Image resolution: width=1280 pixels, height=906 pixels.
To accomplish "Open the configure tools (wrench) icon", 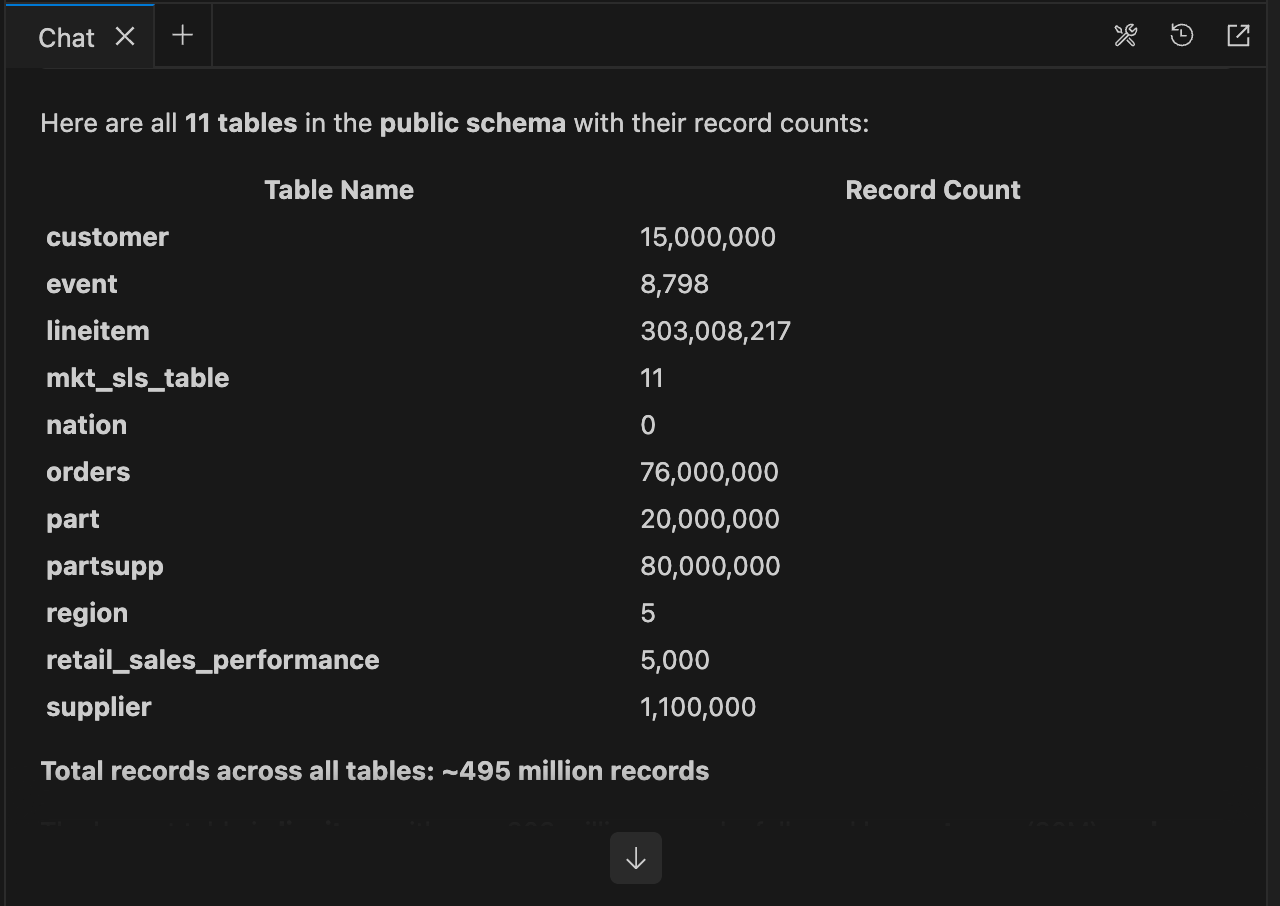I will click(x=1125, y=35).
